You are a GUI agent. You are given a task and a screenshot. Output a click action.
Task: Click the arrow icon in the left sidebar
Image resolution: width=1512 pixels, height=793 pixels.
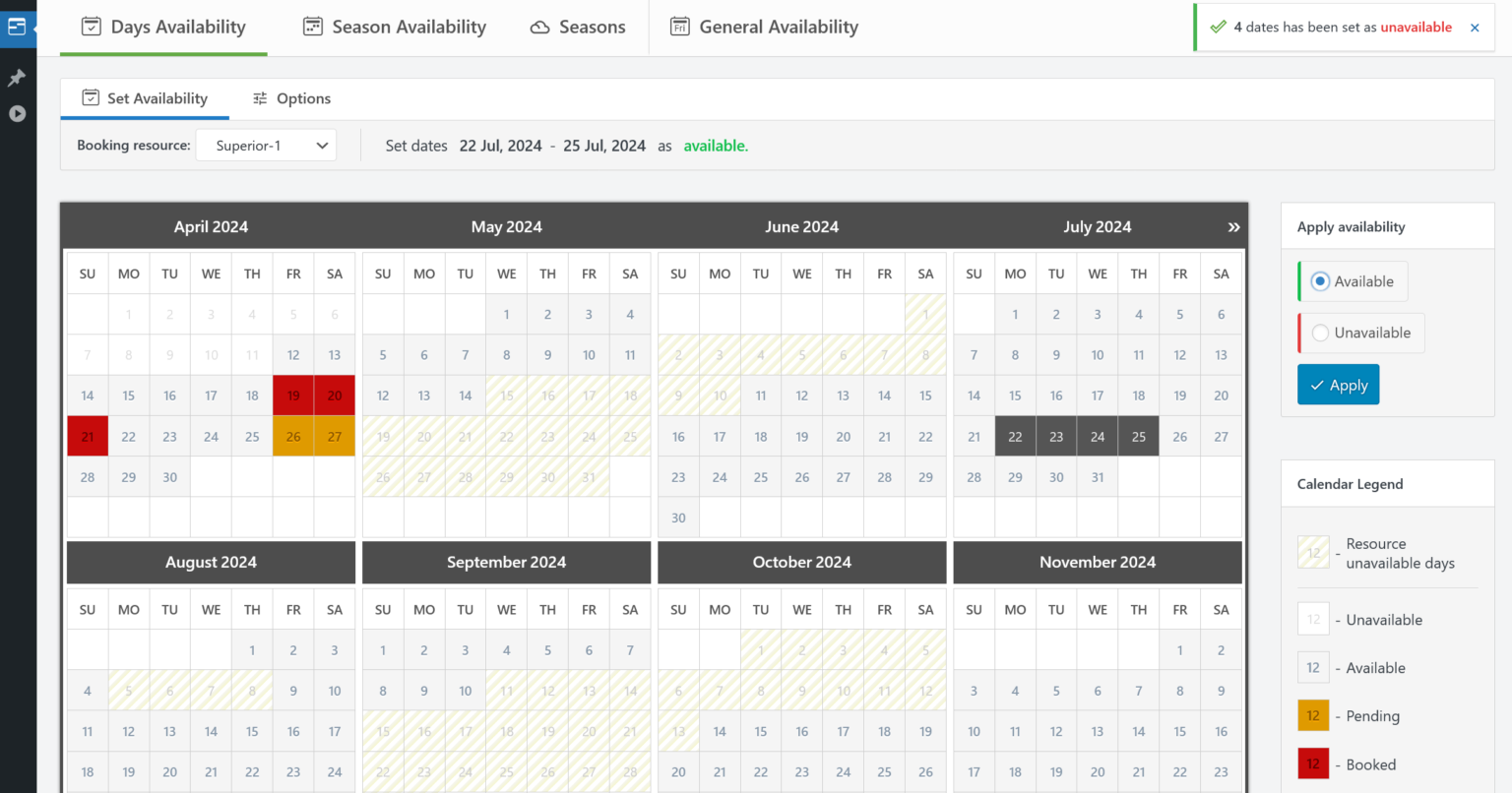(17, 113)
